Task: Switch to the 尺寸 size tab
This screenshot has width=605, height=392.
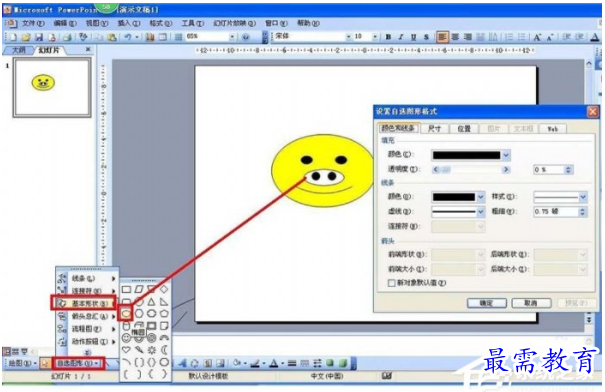Action: [x=434, y=128]
